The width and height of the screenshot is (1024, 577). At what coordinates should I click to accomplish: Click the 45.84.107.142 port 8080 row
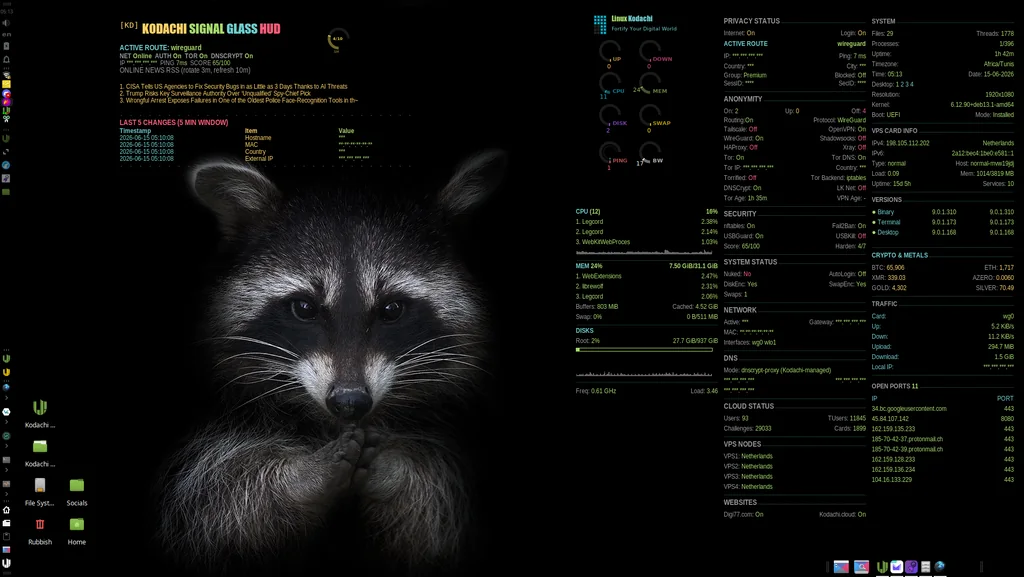coord(942,419)
